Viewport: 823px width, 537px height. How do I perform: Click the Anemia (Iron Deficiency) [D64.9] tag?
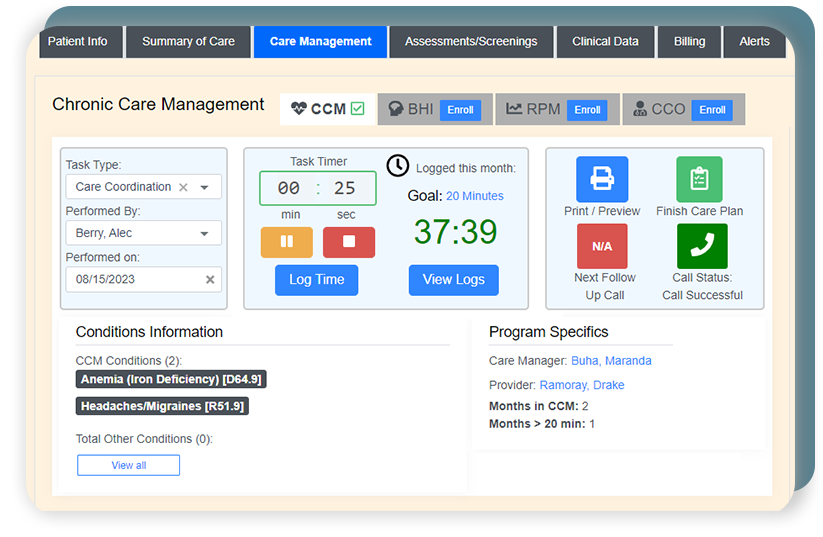tap(171, 379)
